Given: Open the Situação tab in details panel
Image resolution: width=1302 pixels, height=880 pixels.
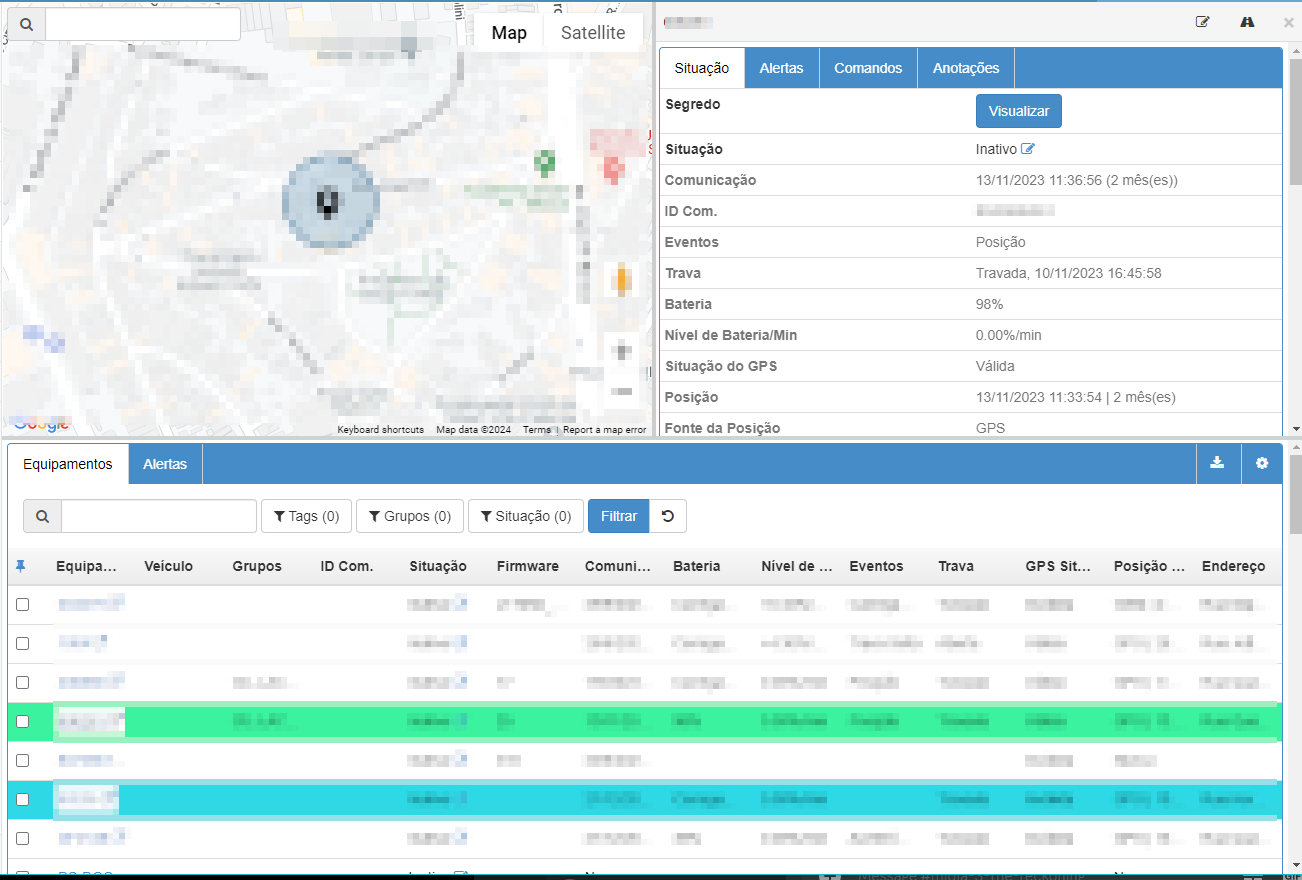Looking at the screenshot, I should pos(702,68).
